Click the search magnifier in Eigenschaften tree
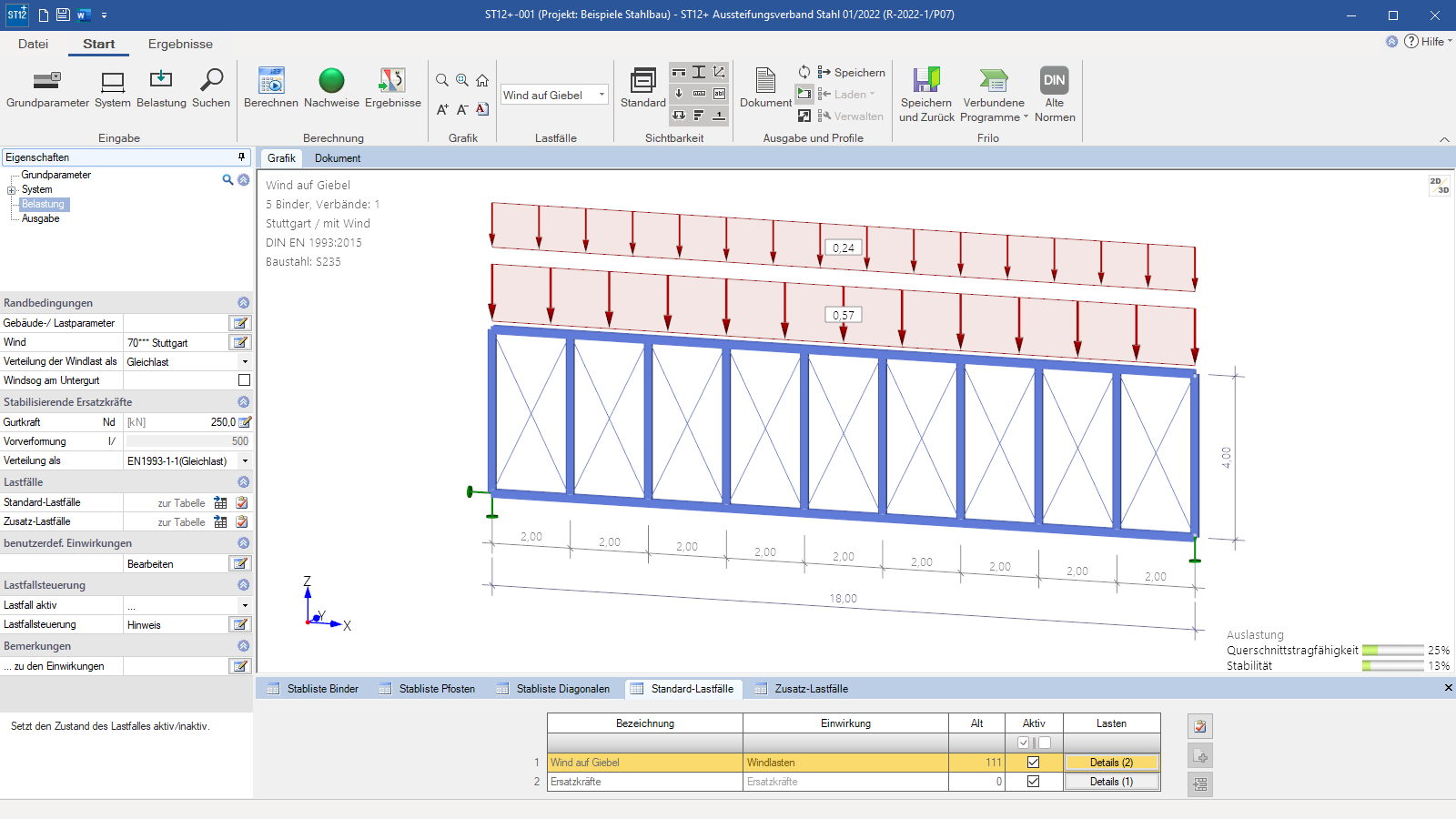The width and height of the screenshot is (1456, 819). [227, 180]
